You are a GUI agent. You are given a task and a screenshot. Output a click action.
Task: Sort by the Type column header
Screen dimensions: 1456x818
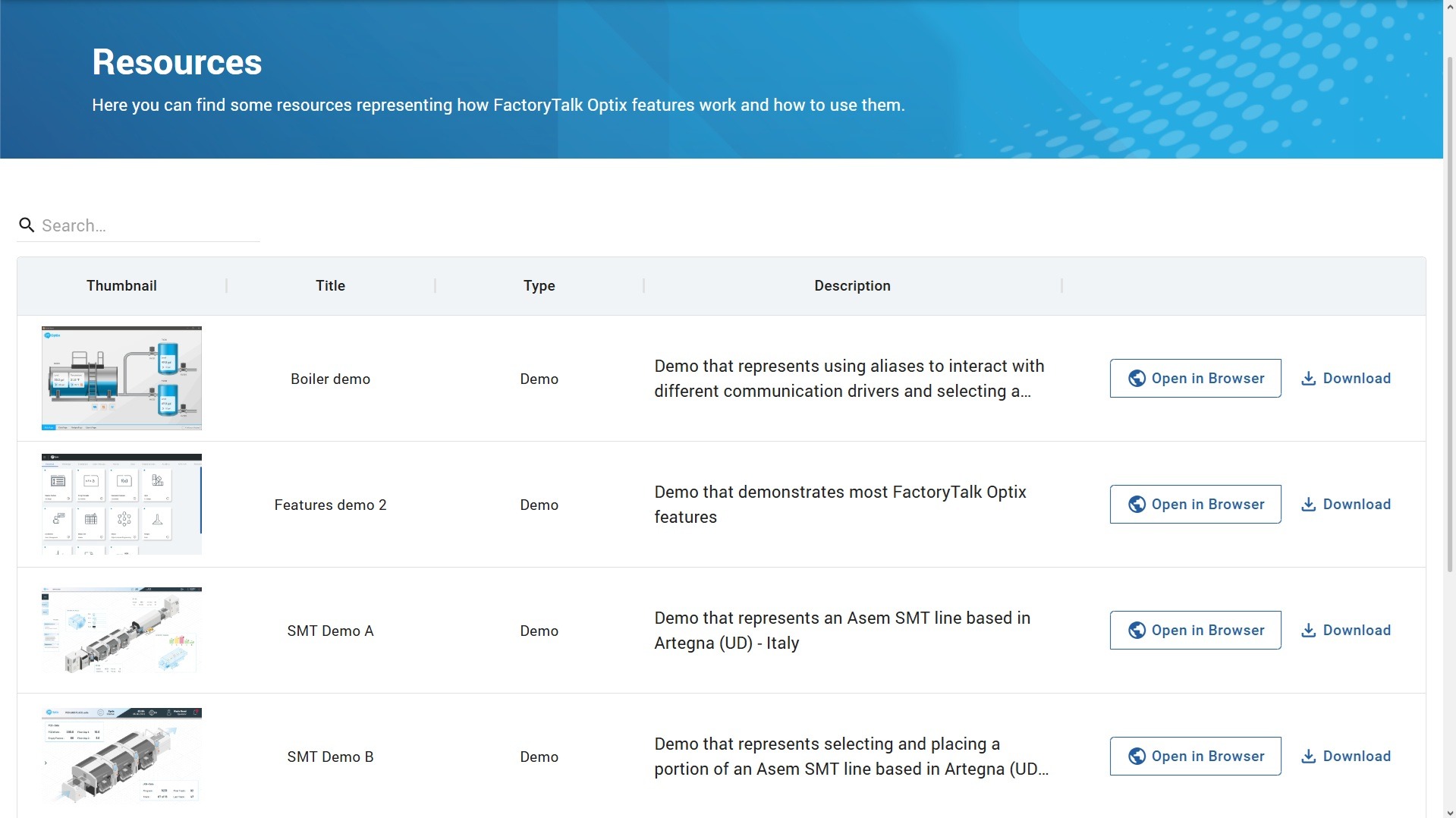539,285
